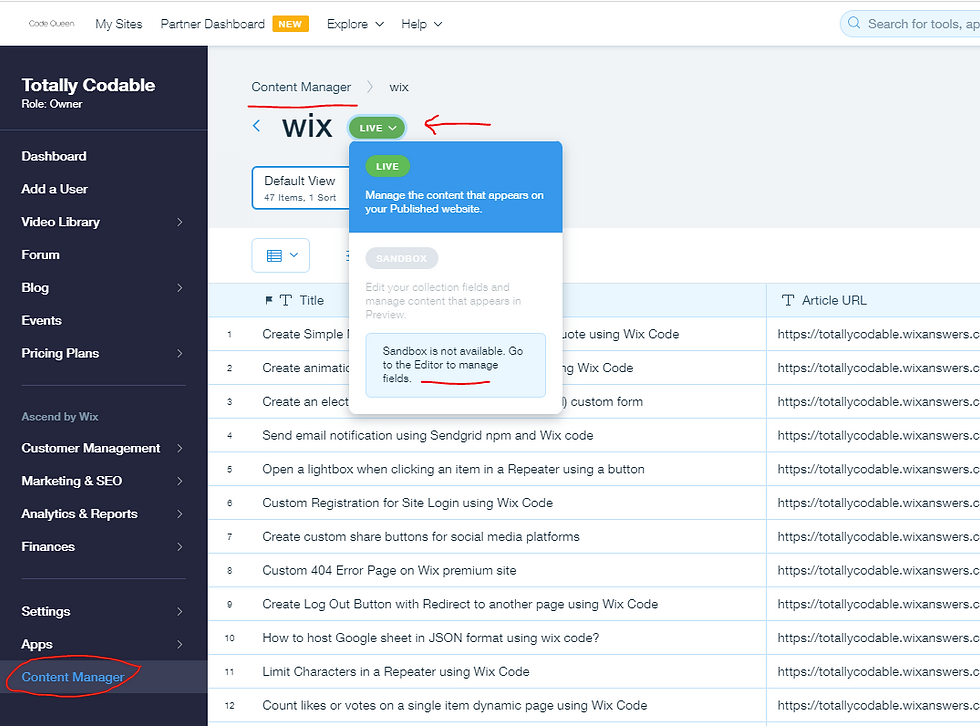The height and width of the screenshot is (726, 980).
Task: Click the Content Manager breadcrumb link
Action: coord(301,87)
